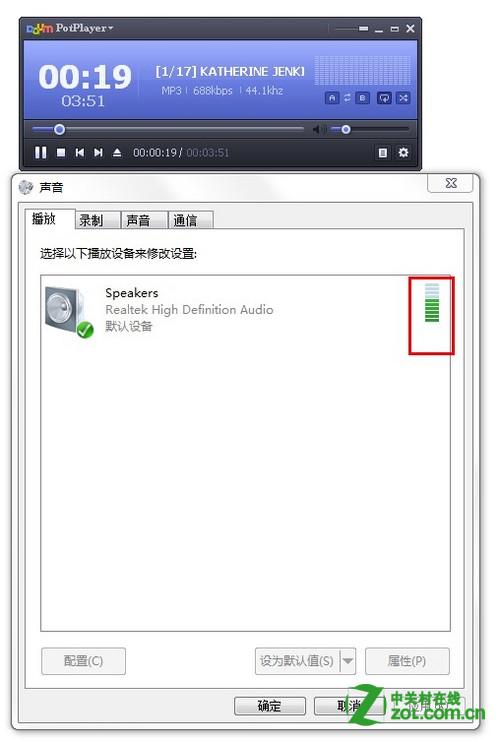Set A-B repeat point A
Screen dimensions: 500x741
[x=332, y=98]
